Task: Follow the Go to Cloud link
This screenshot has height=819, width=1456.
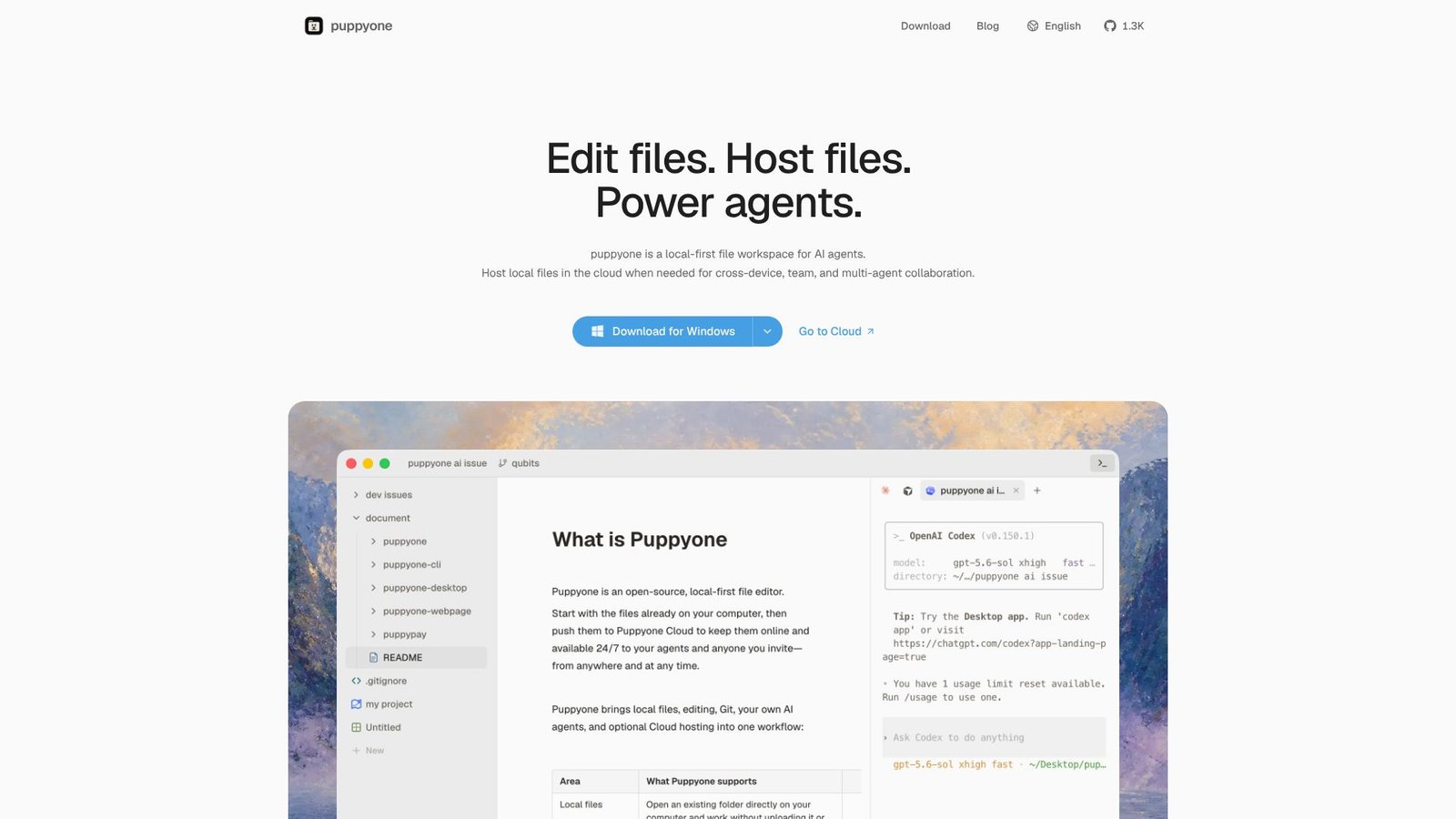Action: [836, 331]
